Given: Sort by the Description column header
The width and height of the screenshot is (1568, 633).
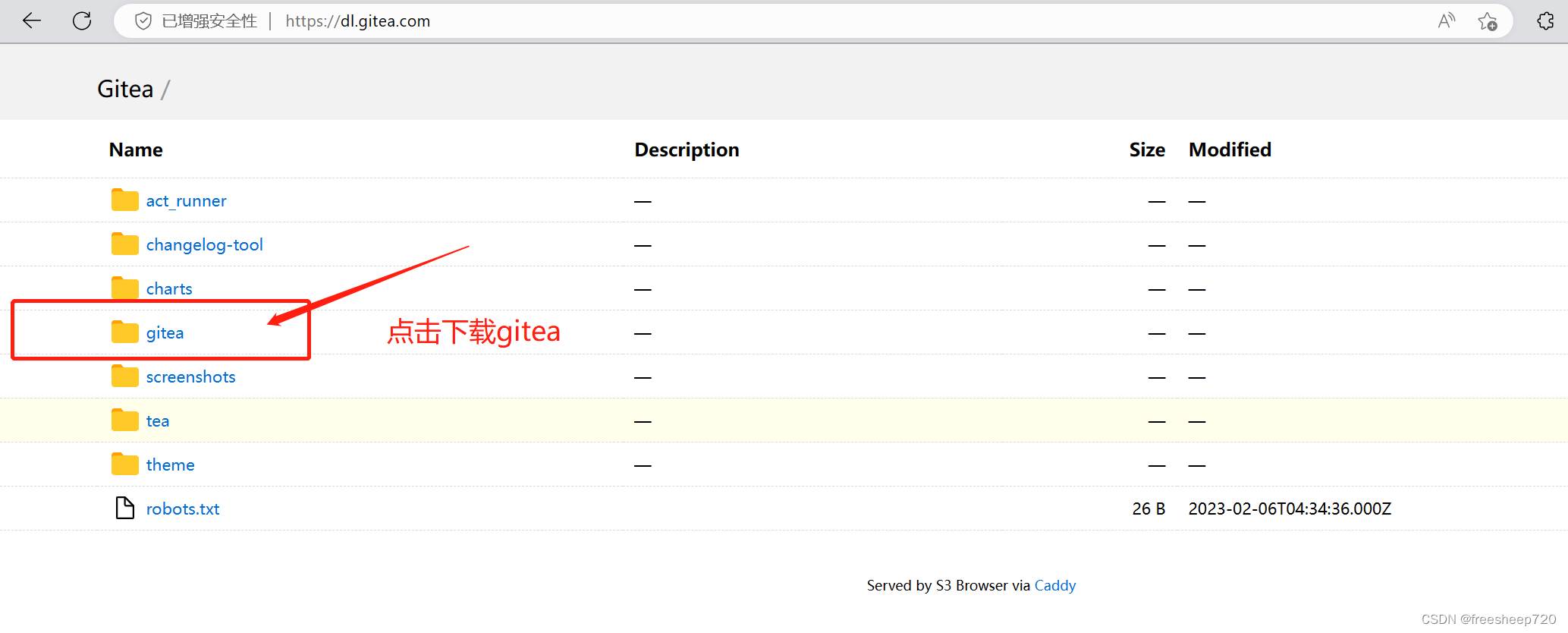Looking at the screenshot, I should 687,150.
